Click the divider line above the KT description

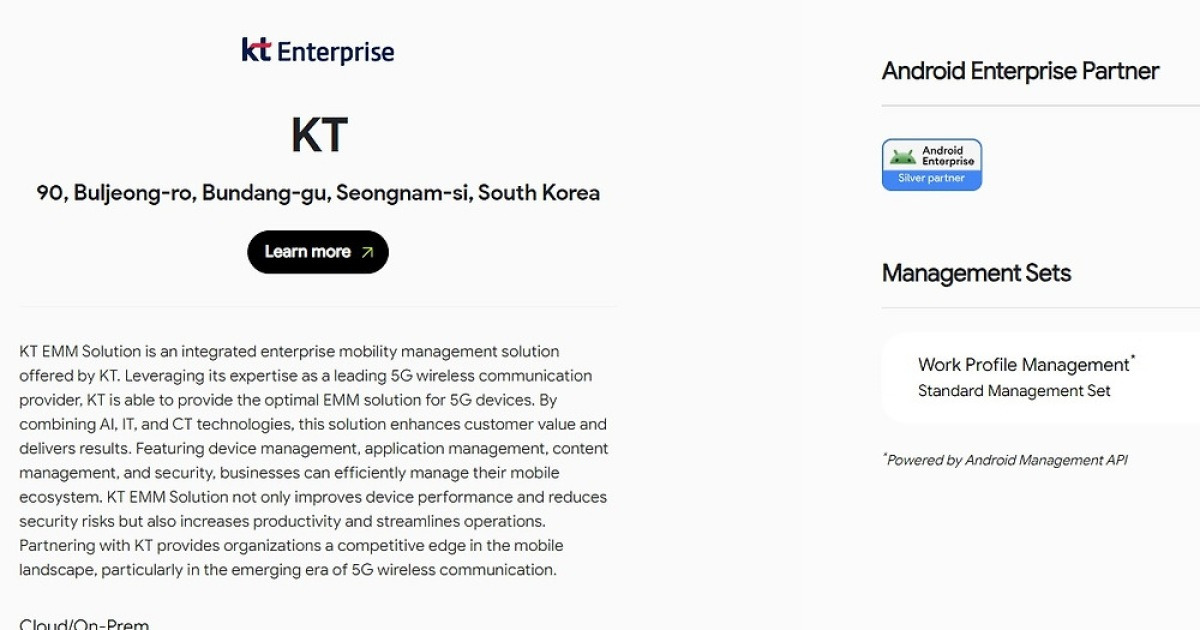[x=317, y=305]
